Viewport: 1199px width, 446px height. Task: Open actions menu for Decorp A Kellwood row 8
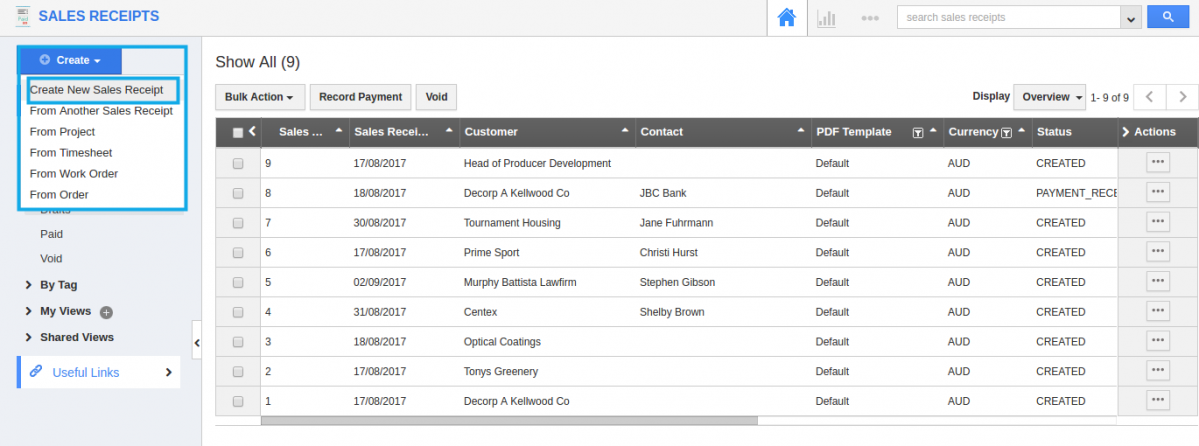pos(1157,192)
